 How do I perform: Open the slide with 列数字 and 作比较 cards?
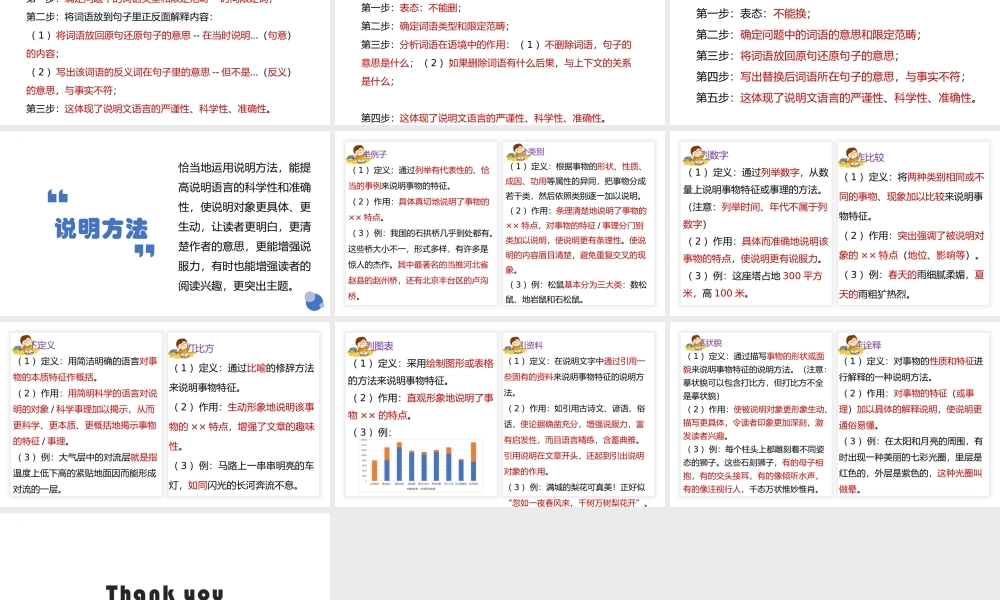pos(835,223)
